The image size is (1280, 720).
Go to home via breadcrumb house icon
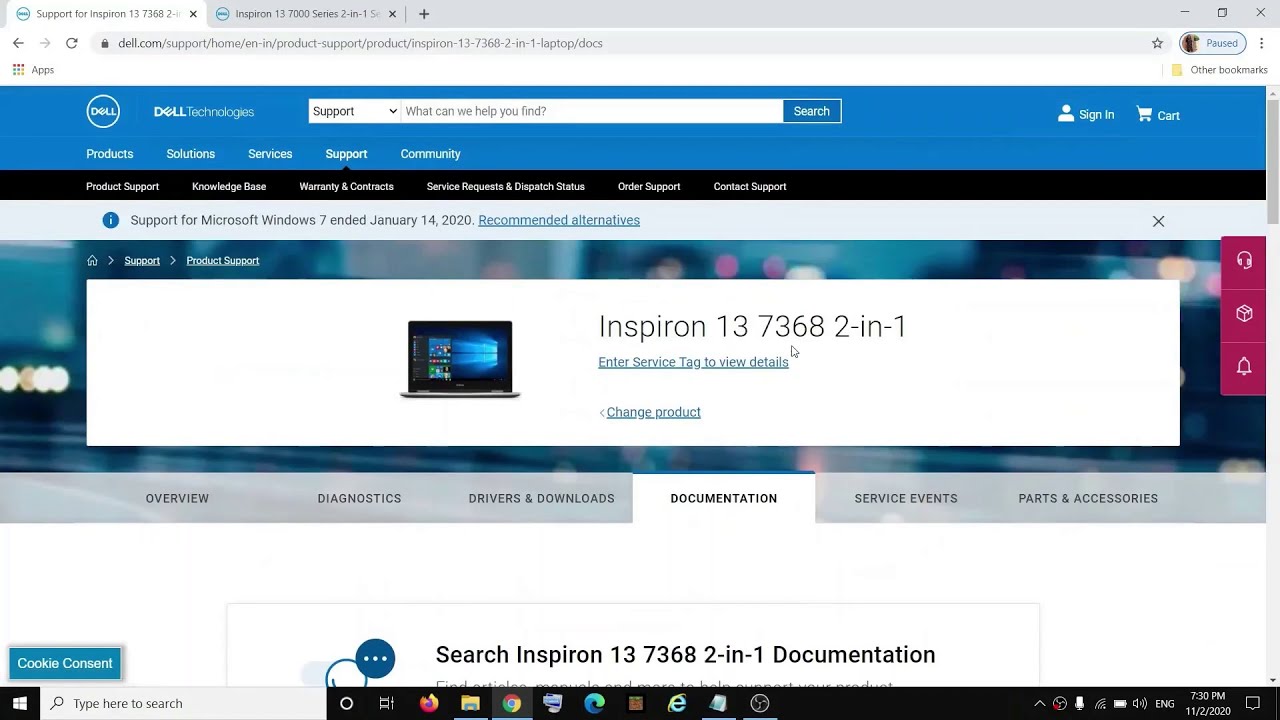92,260
